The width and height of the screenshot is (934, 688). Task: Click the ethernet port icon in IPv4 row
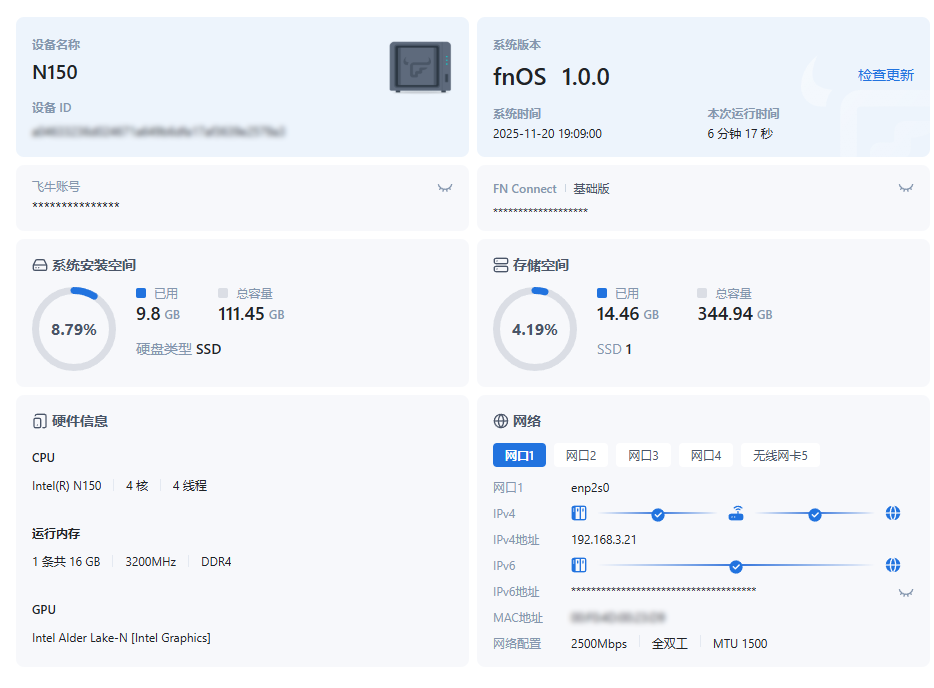(x=579, y=514)
